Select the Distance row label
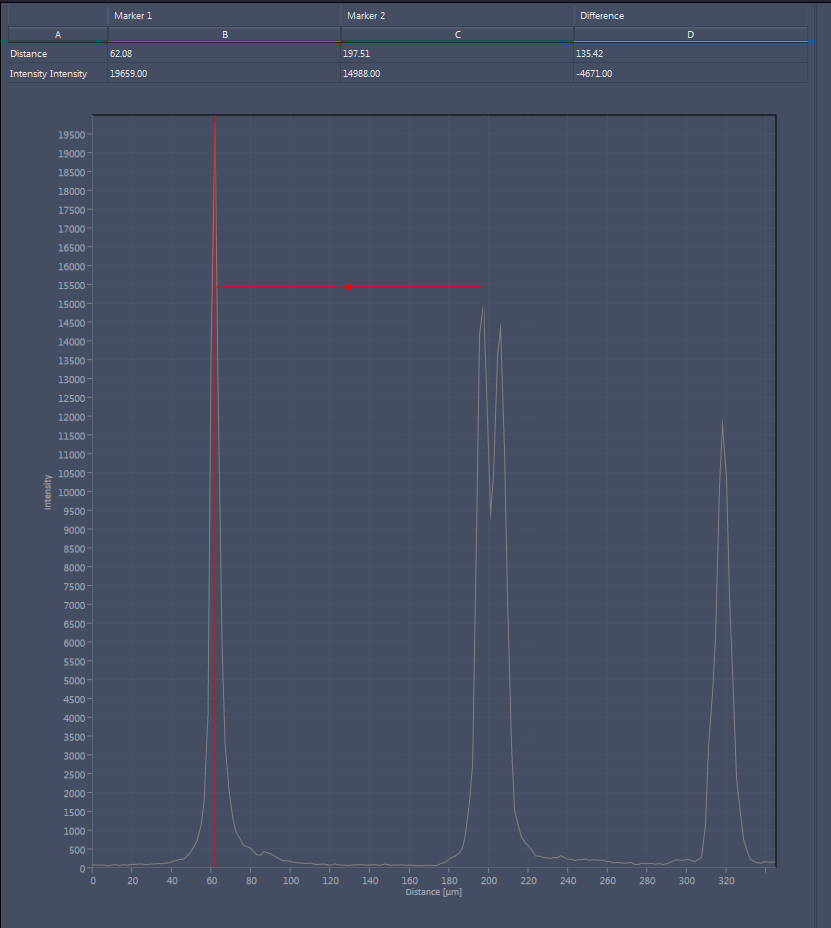The height and width of the screenshot is (928, 831). point(28,53)
